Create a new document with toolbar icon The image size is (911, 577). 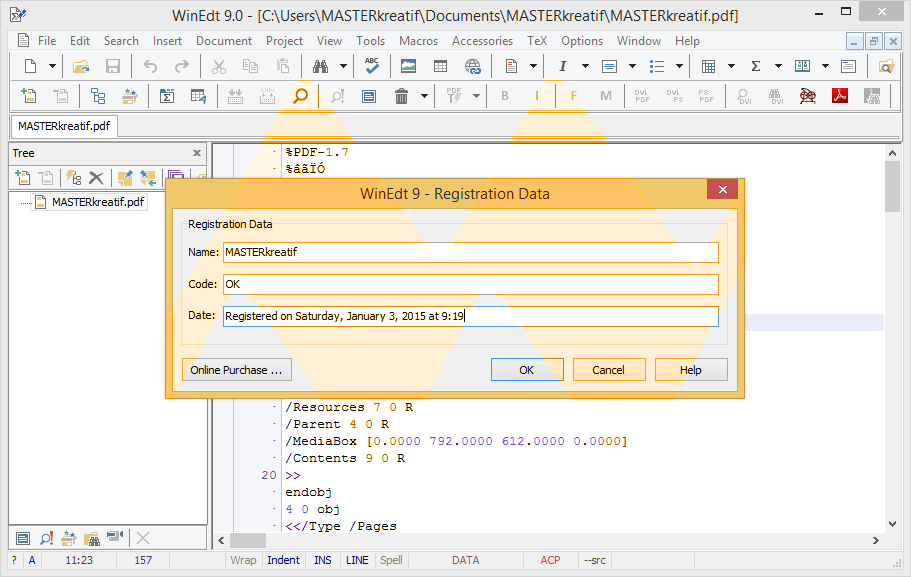30,66
